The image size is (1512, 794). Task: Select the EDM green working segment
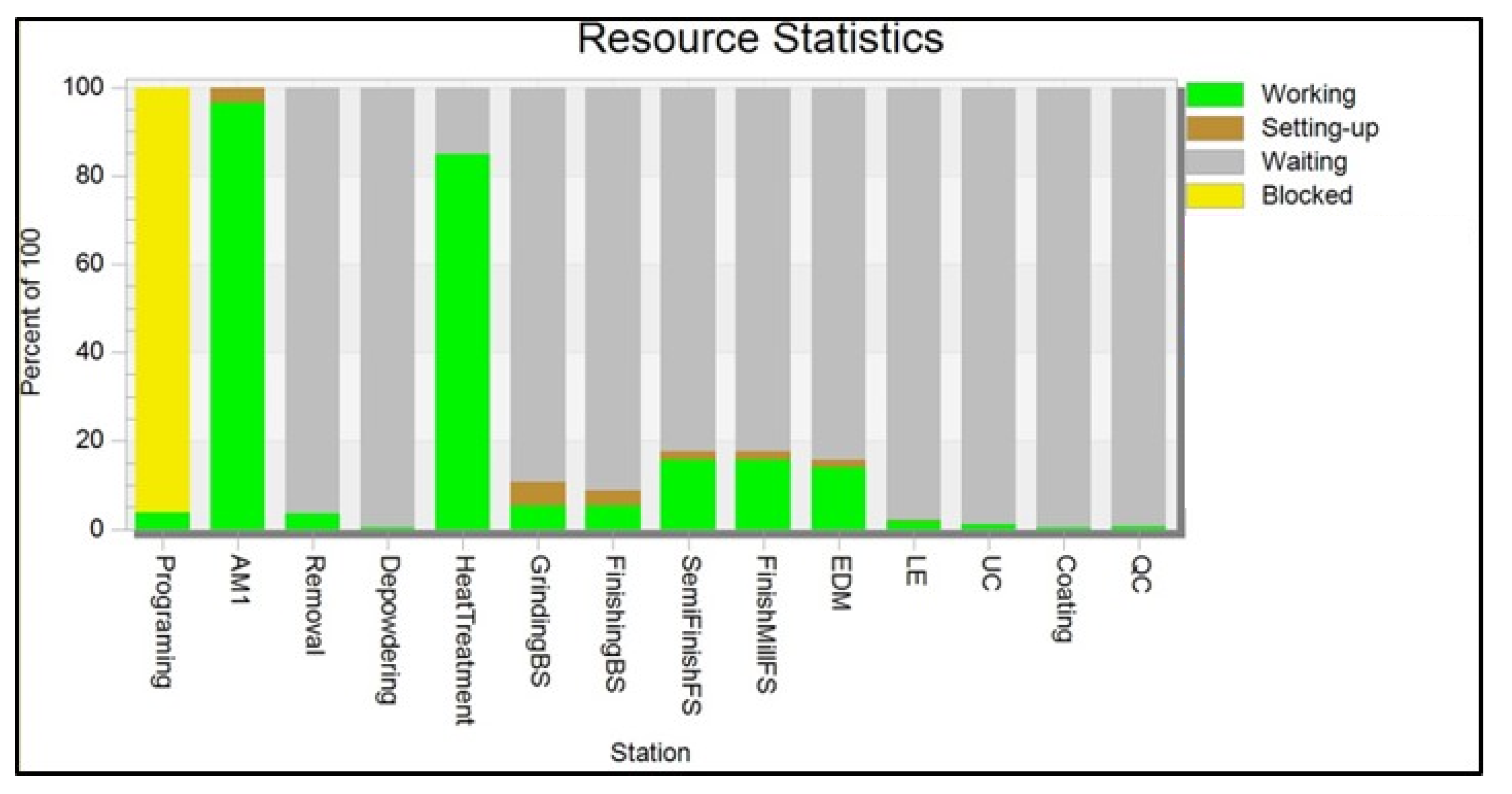point(838,498)
